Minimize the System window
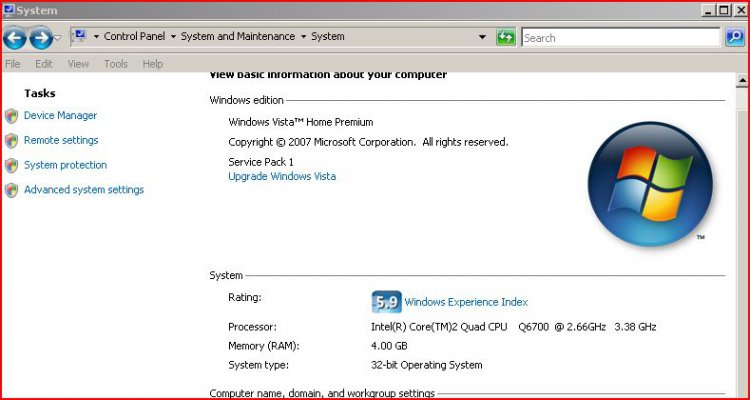The width and height of the screenshot is (750, 400). (x=709, y=10)
